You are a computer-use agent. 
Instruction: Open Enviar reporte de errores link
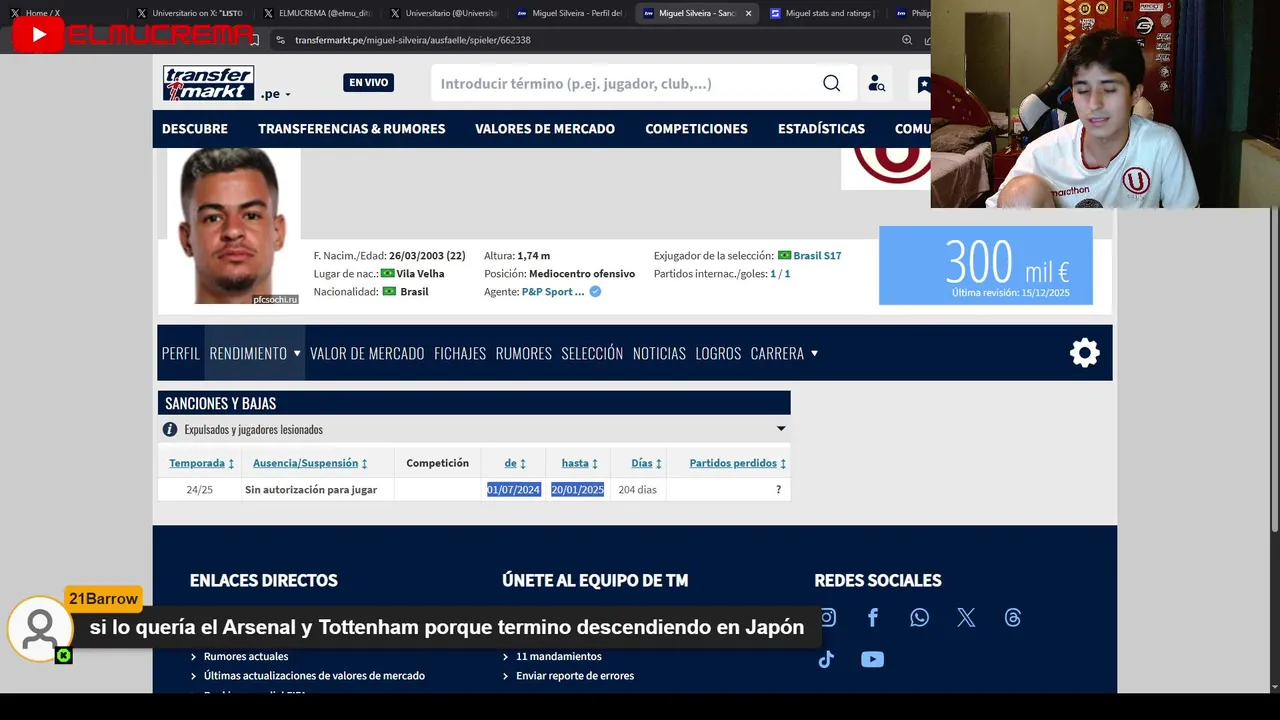[x=575, y=676]
